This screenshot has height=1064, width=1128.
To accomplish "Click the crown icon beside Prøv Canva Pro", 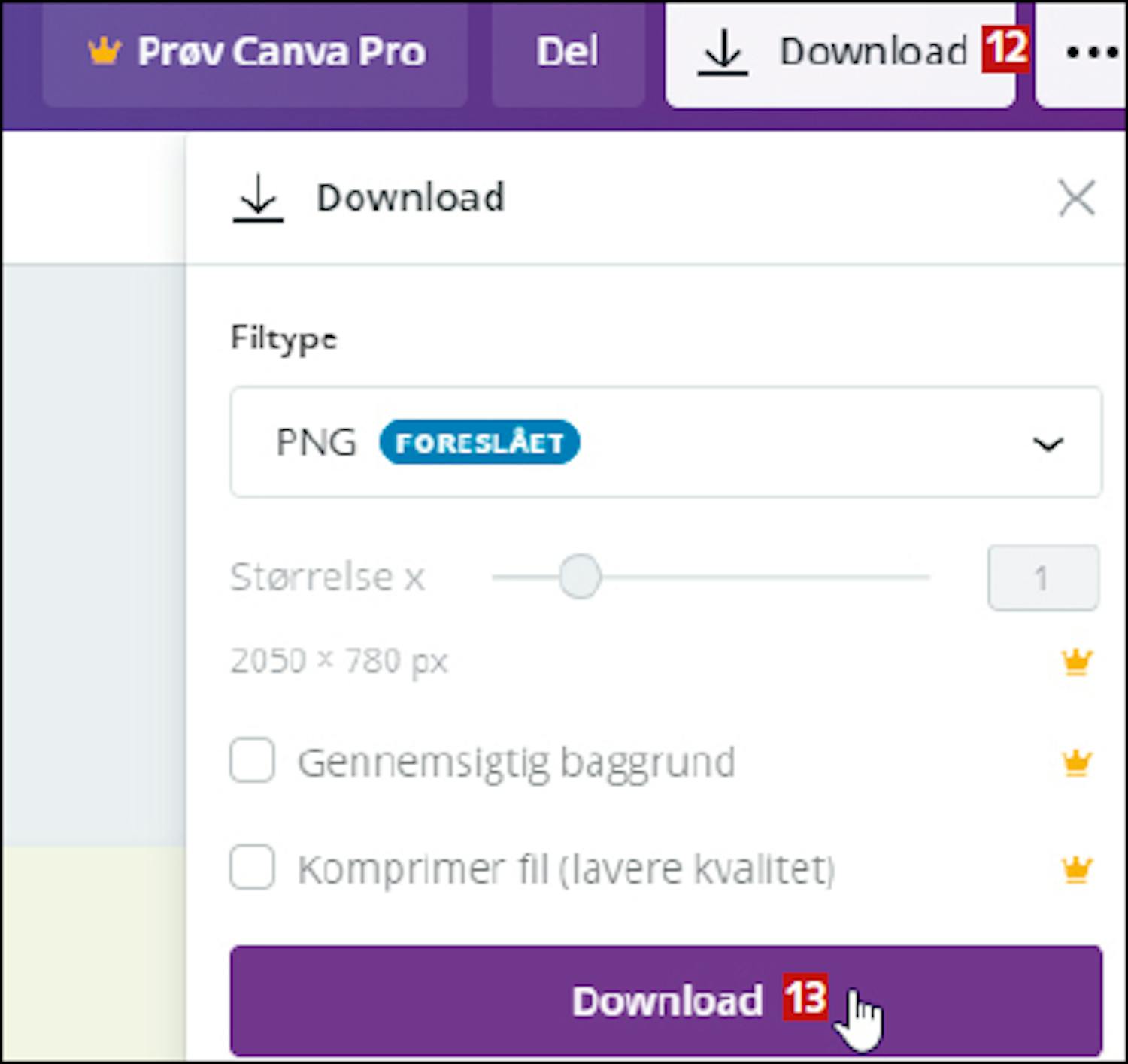I will pos(104,51).
